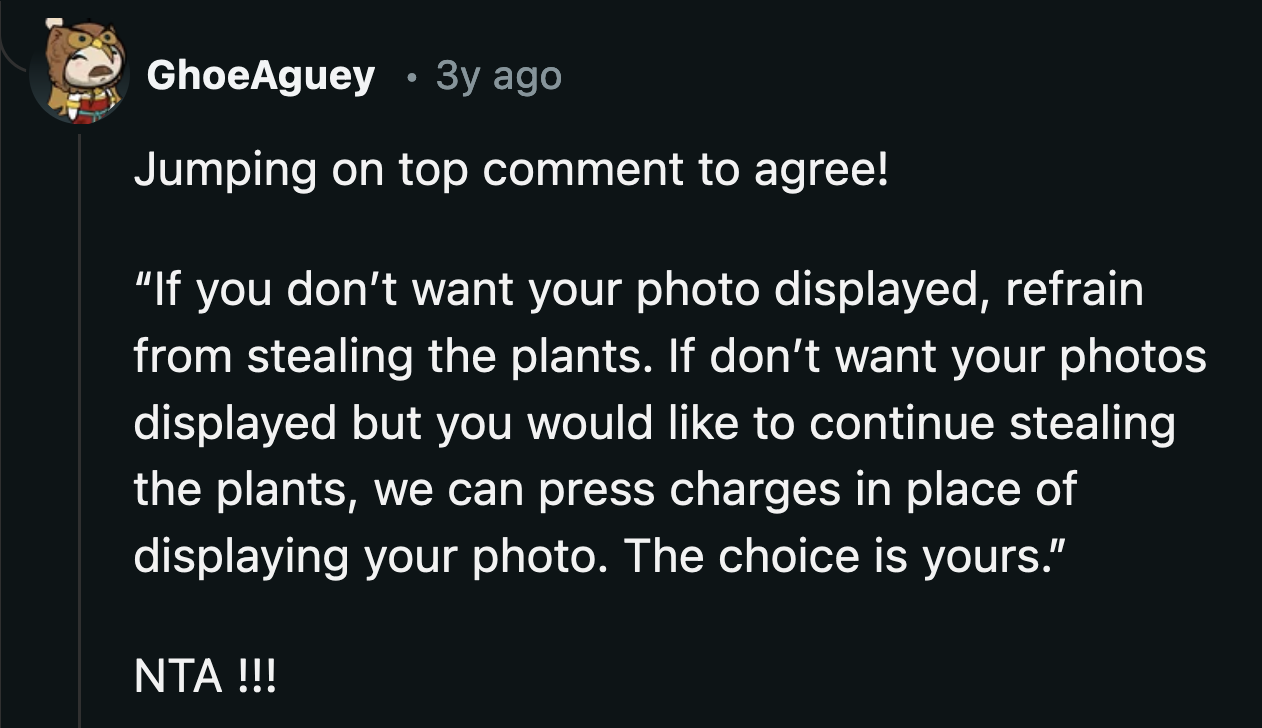Click the word refrain in the quote

coord(1074,290)
